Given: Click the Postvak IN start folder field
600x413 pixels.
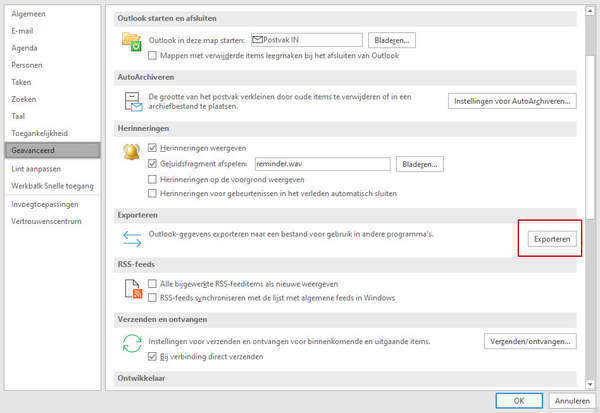Looking at the screenshot, I should [307, 40].
